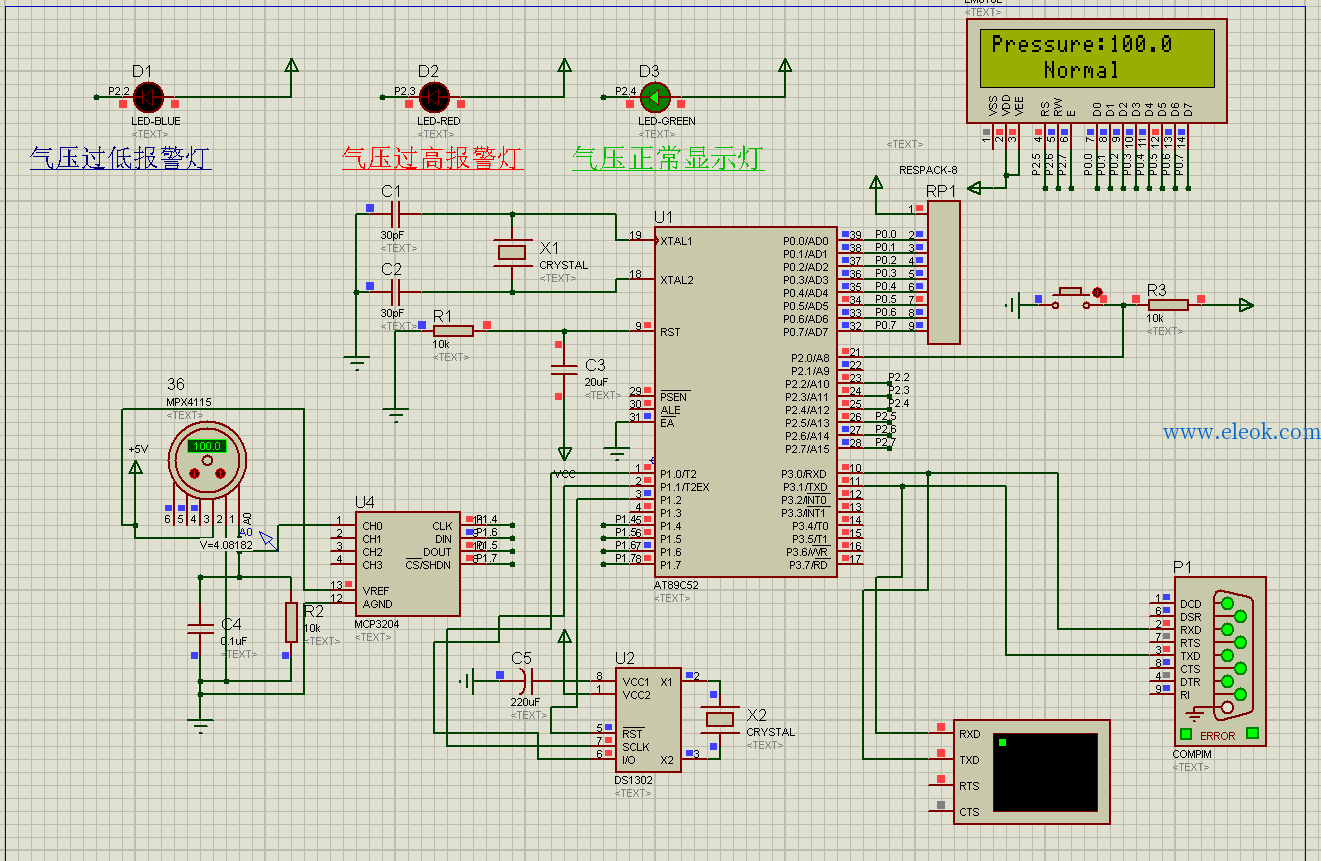Select the DS1302 clock chip U2
Viewport: 1321px width, 861px height.
pyautogui.click(x=648, y=720)
